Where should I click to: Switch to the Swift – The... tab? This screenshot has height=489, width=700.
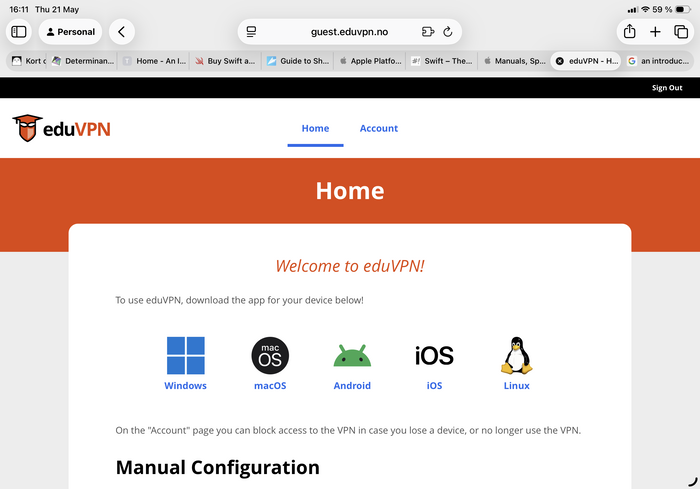click(442, 61)
